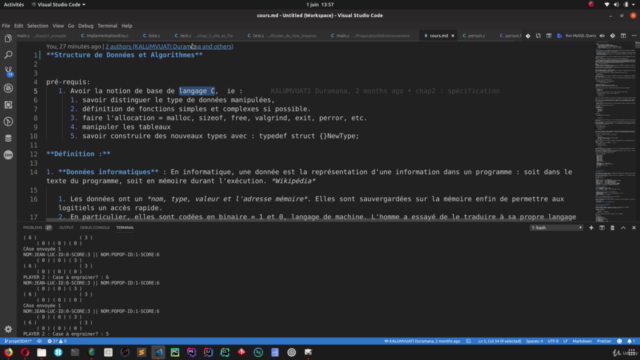640x360 pixels.
Task: Open the Source Control view
Action: [x=8, y=72]
